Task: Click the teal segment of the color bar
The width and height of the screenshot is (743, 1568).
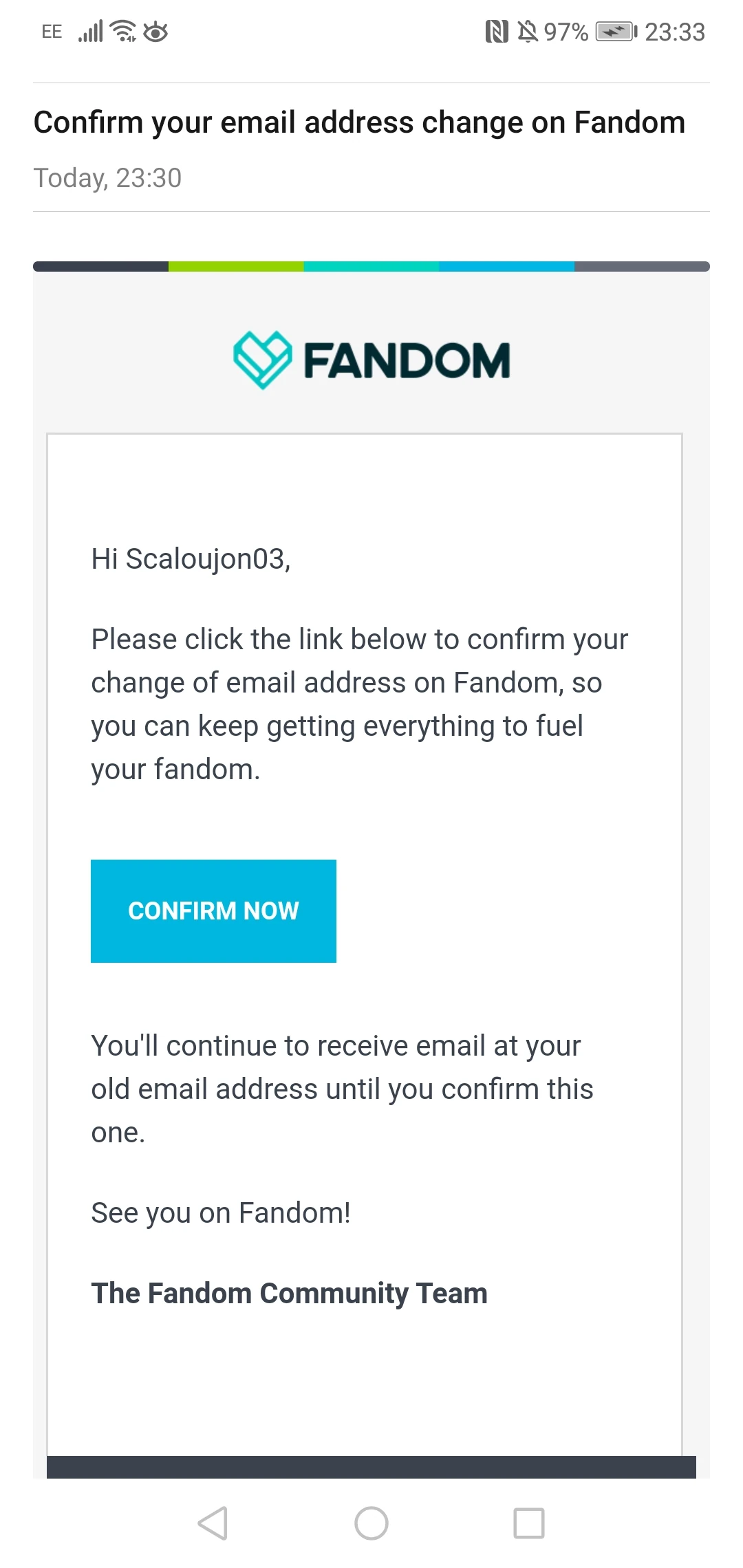Action: coord(371,267)
